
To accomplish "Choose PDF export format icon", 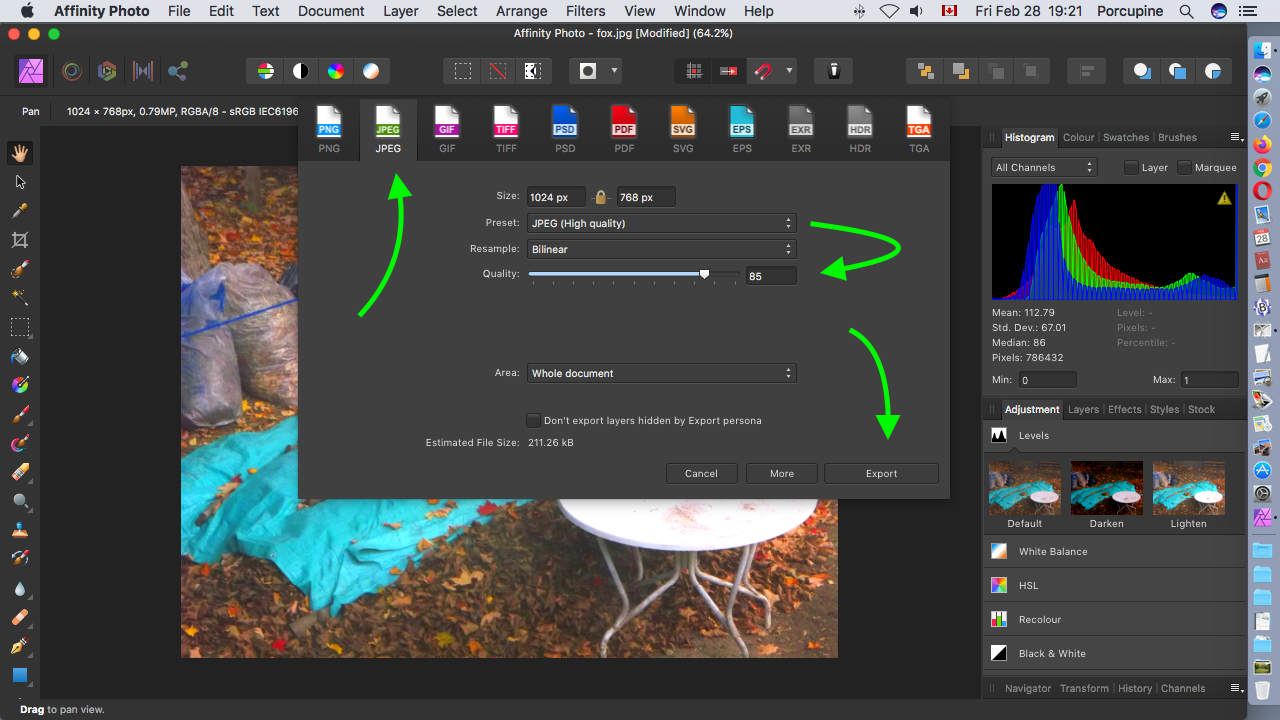I will tap(624, 129).
